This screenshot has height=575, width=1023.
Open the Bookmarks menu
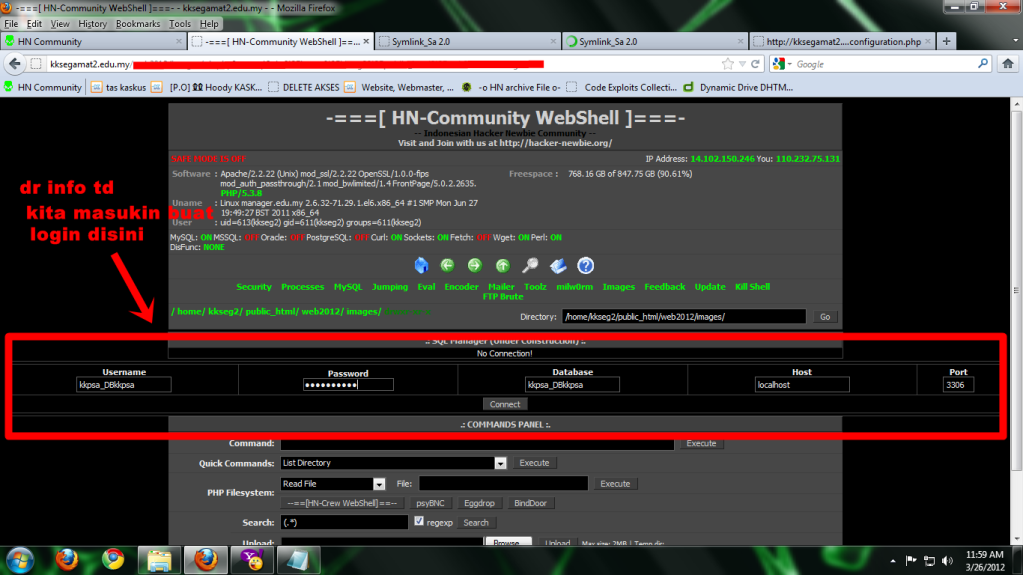click(x=137, y=23)
